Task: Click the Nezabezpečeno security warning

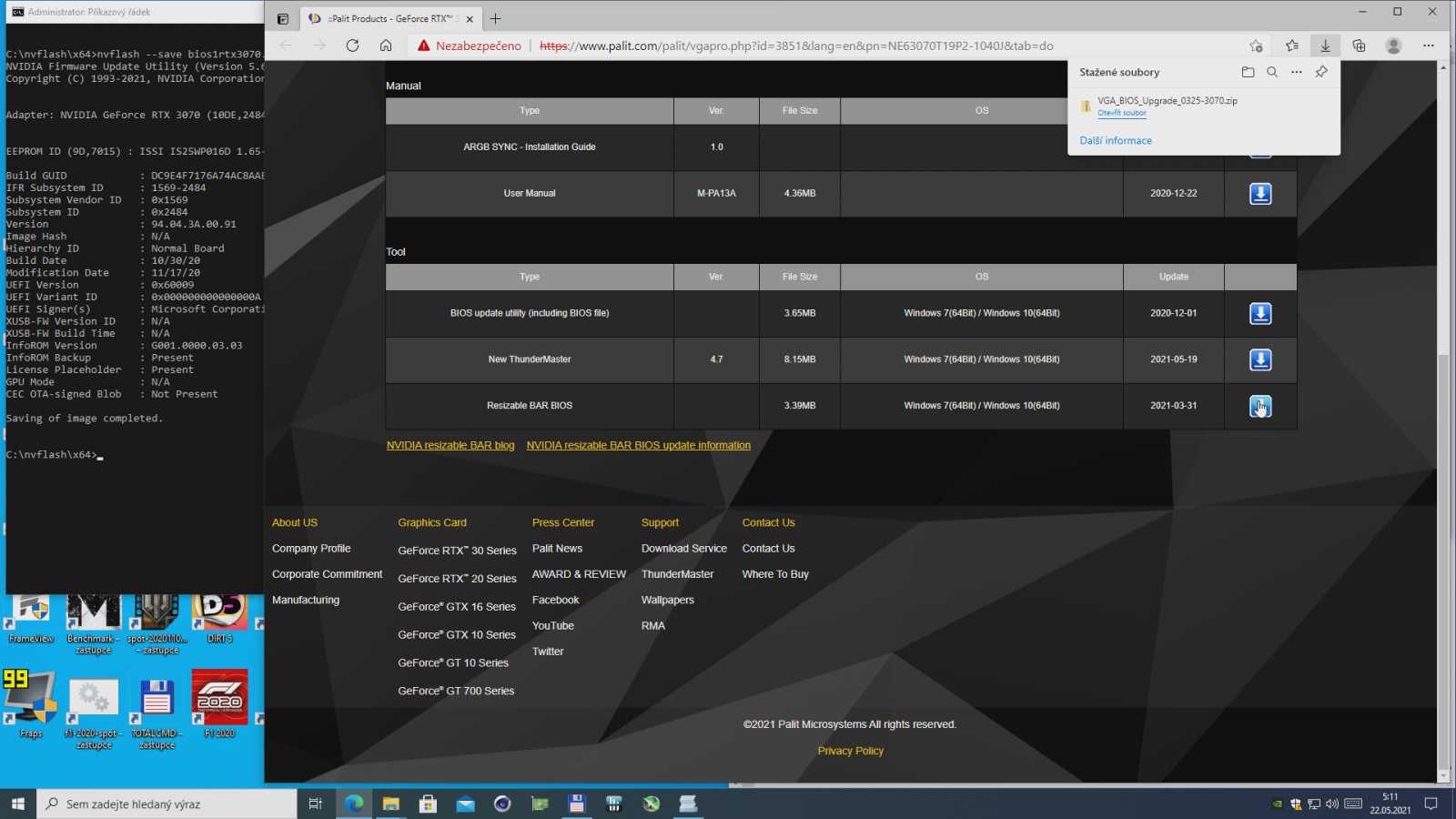Action: click(x=470, y=45)
